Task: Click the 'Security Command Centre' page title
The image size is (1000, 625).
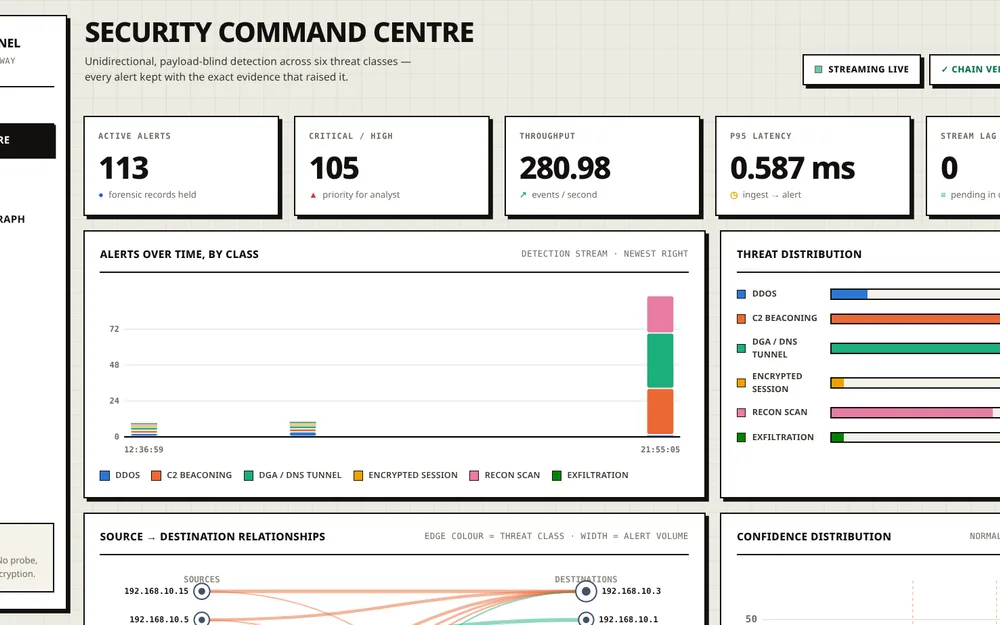Action: point(279,33)
